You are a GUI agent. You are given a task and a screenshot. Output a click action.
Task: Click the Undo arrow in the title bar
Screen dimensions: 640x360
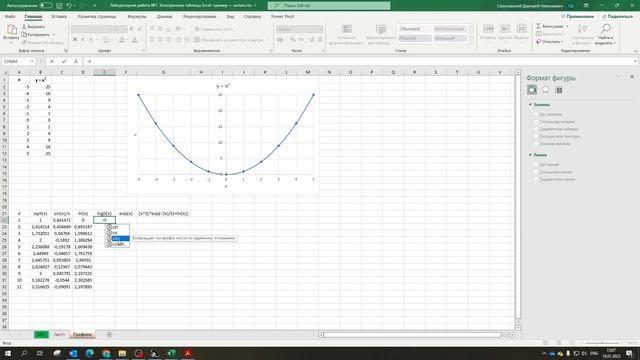click(x=69, y=6)
